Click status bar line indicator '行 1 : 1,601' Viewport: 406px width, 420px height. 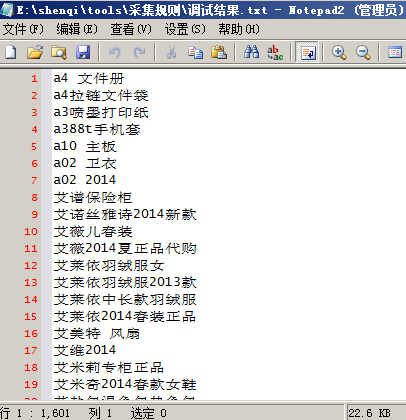[x=35, y=413]
